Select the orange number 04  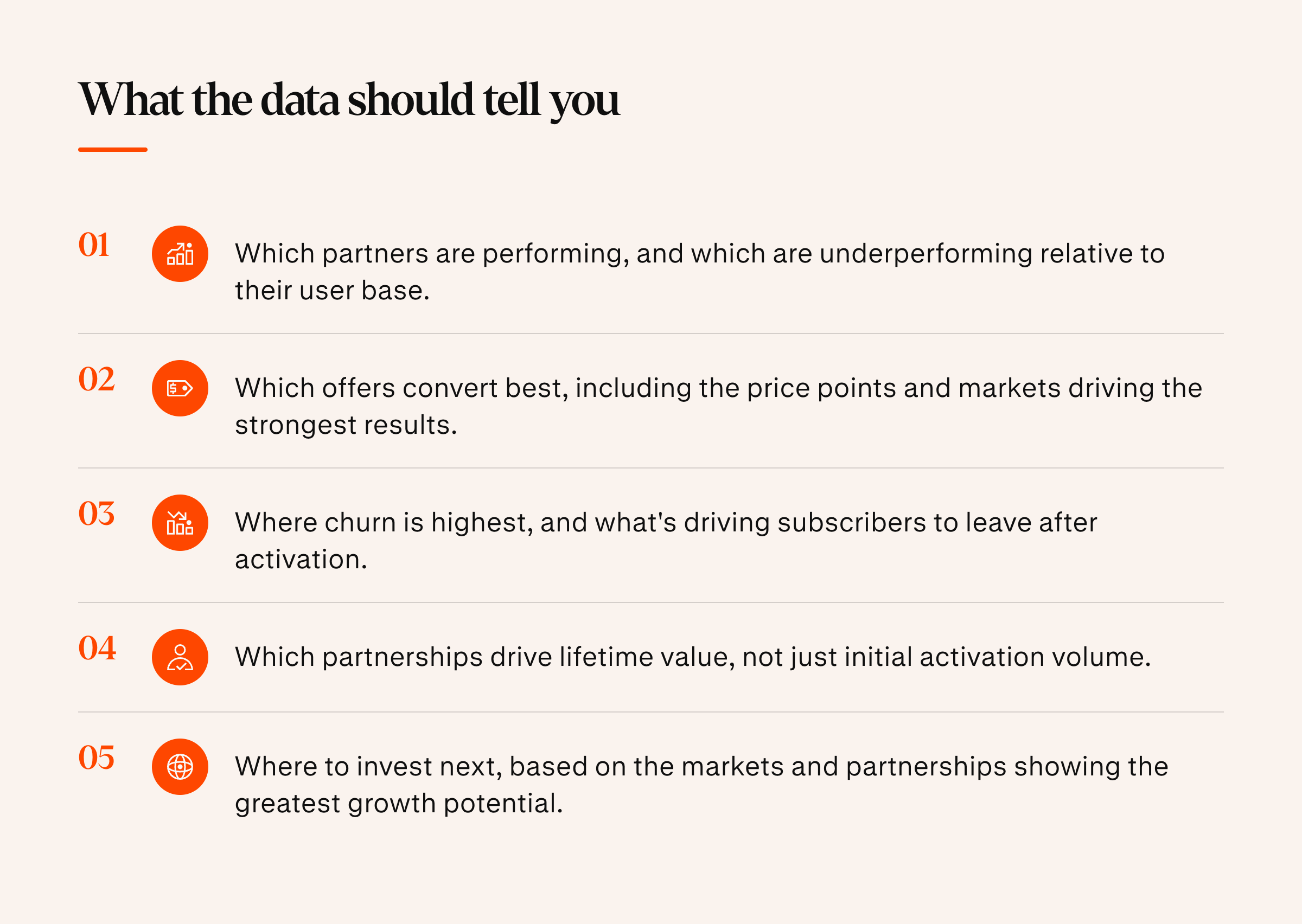pyautogui.click(x=97, y=647)
